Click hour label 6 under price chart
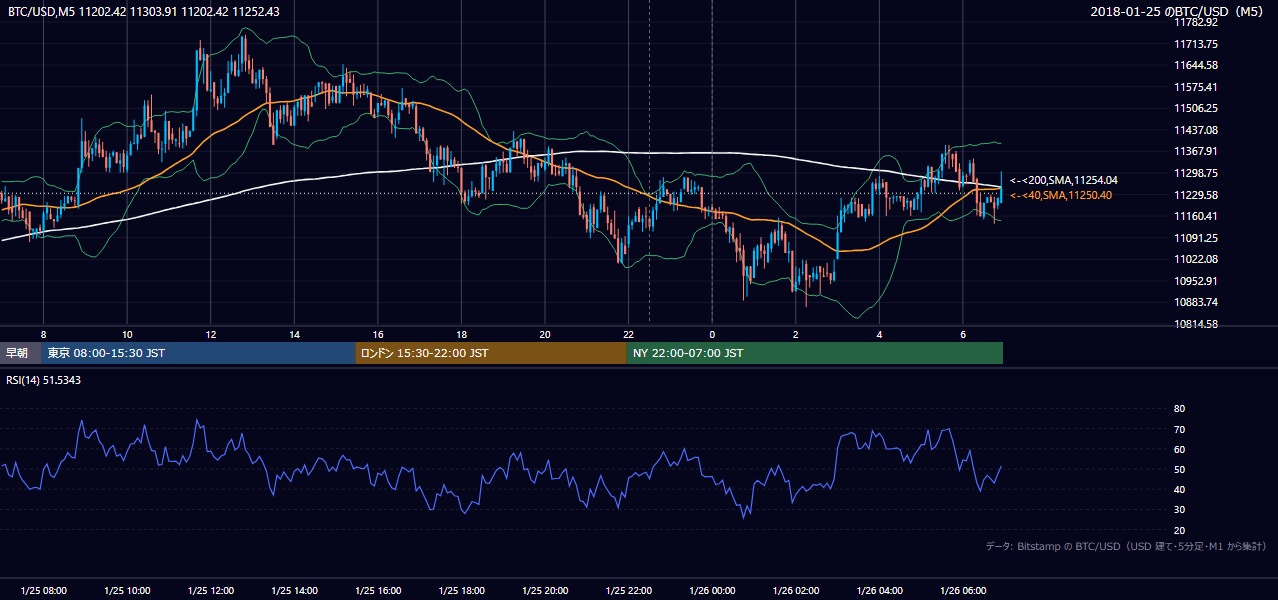The image size is (1278, 600). pyautogui.click(x=963, y=334)
